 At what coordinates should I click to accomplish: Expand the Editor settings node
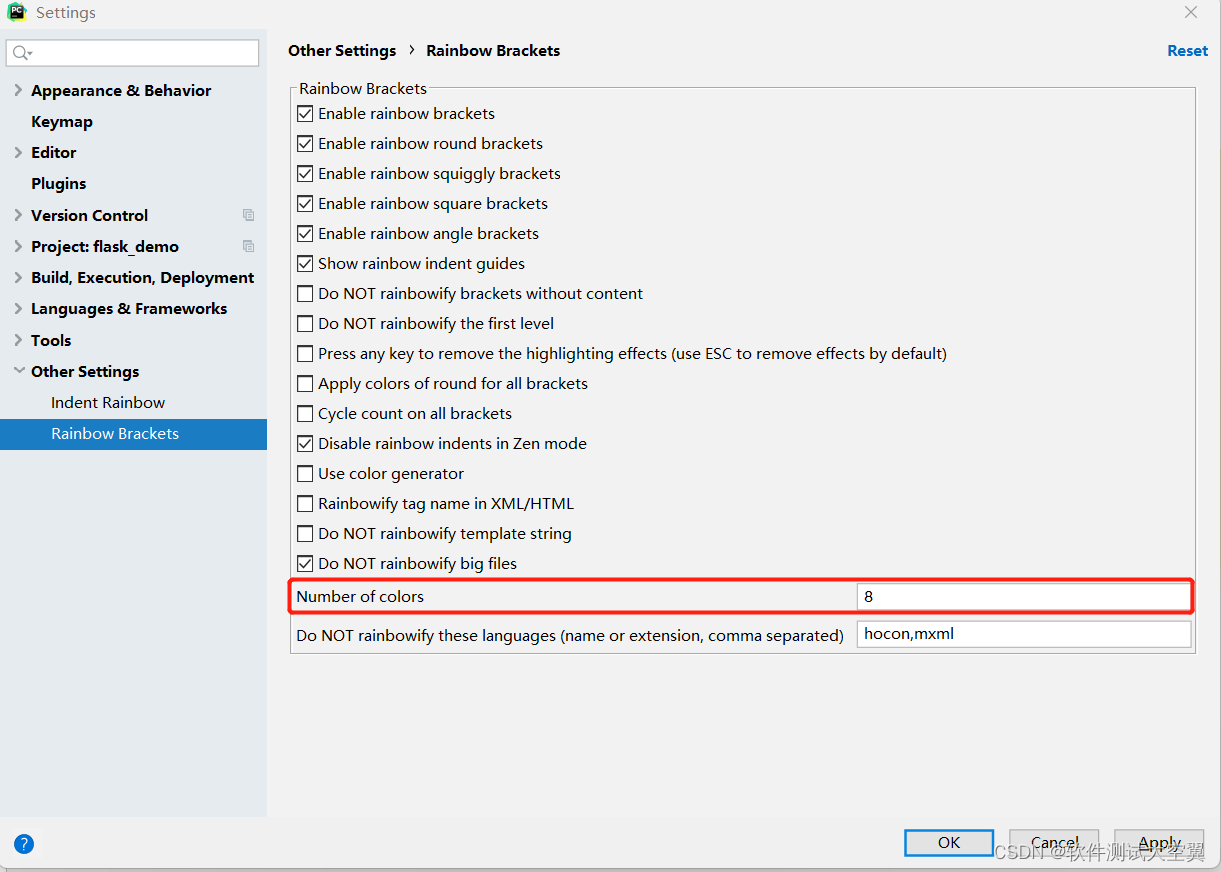pos(18,152)
